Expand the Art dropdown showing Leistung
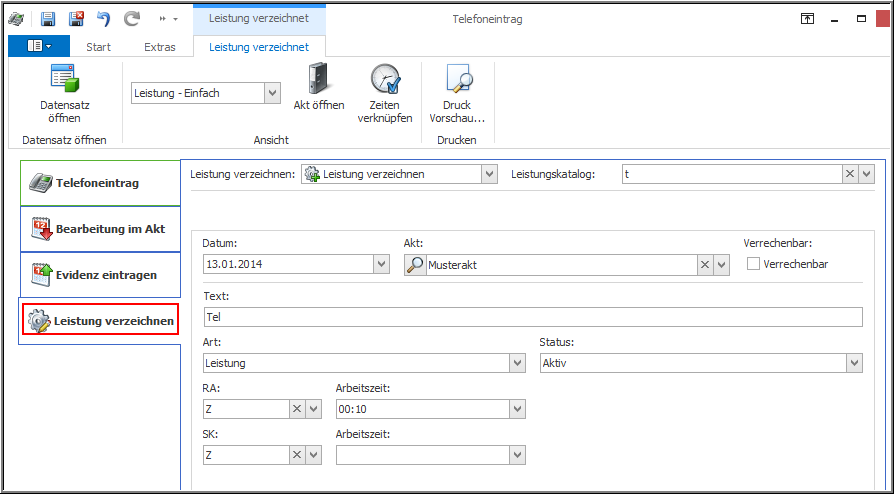Viewport: 894px width, 494px height. tap(517, 363)
